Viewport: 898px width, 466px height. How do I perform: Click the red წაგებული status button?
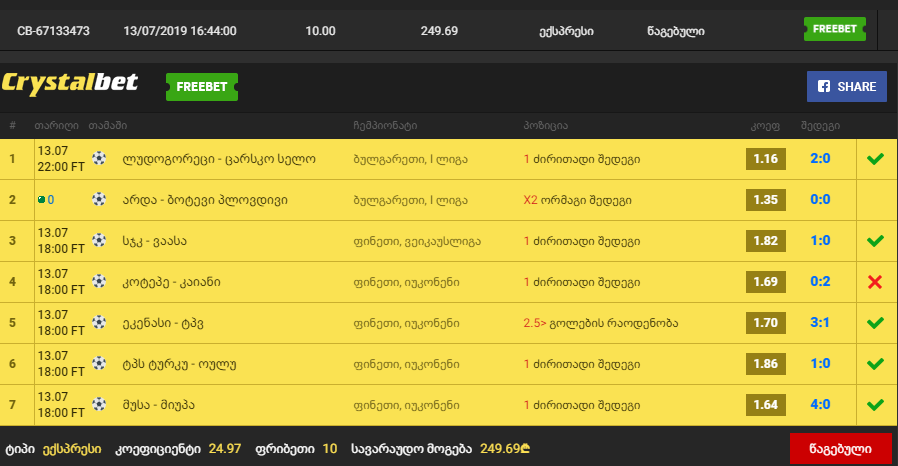tap(840, 449)
